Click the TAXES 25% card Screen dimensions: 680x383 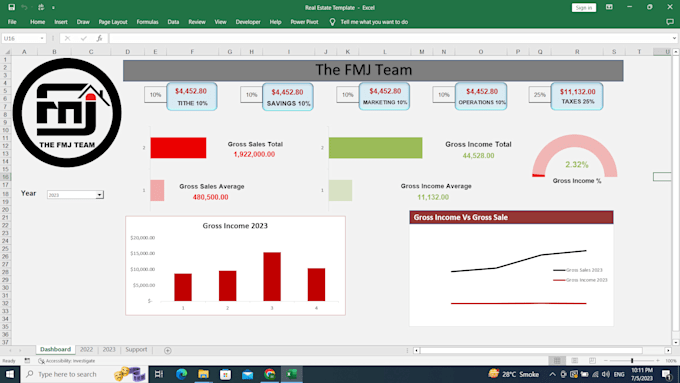coord(577,96)
